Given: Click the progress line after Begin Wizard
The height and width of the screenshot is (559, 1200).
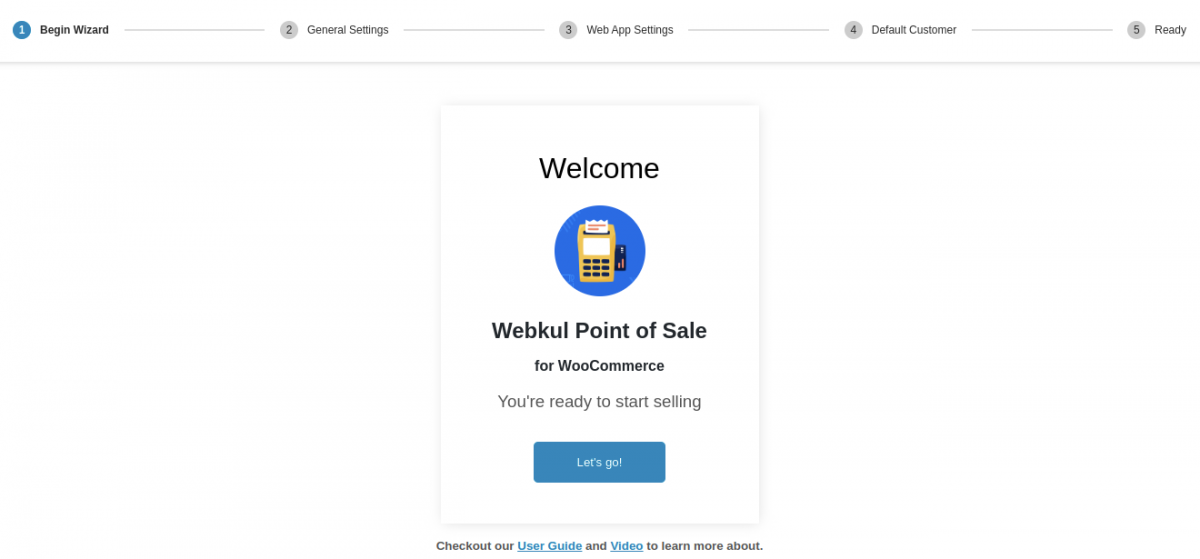Looking at the screenshot, I should [194, 30].
